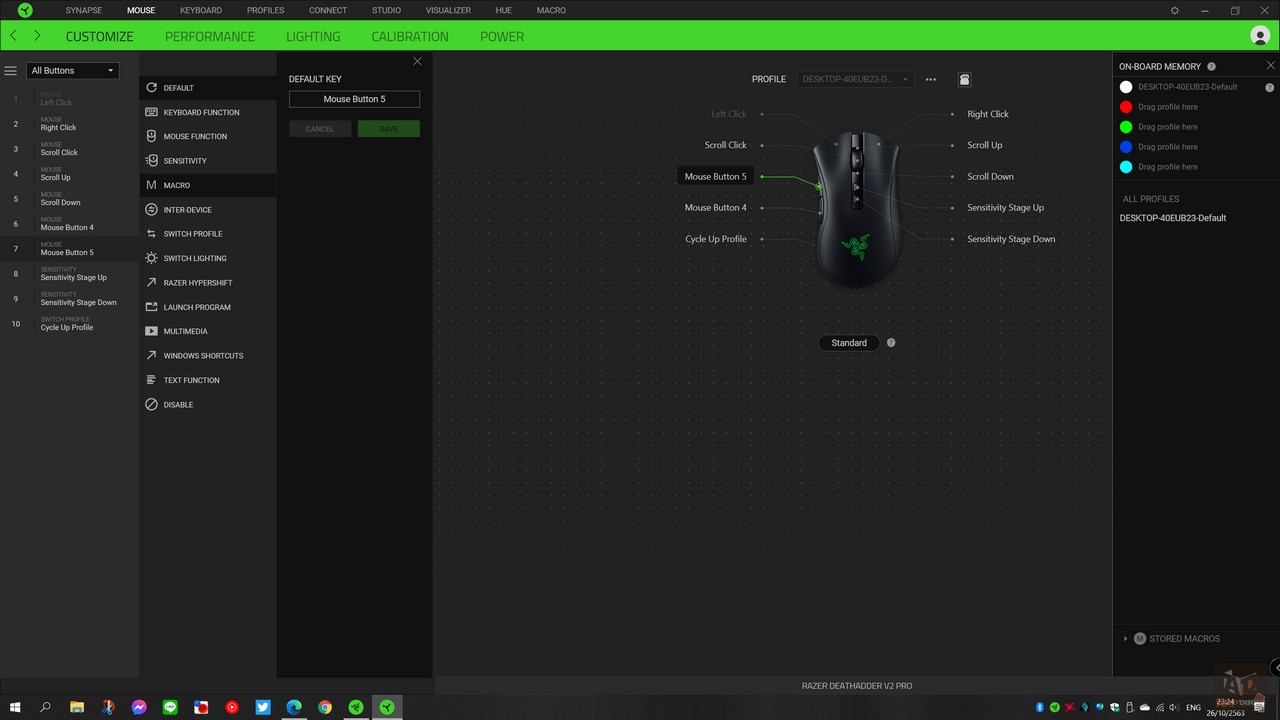Open Inter-Device assignment option

tap(208, 210)
